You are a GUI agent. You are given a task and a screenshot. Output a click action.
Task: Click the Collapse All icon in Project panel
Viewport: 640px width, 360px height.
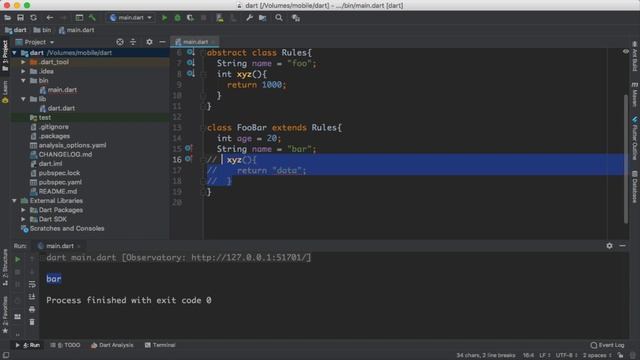pos(133,42)
